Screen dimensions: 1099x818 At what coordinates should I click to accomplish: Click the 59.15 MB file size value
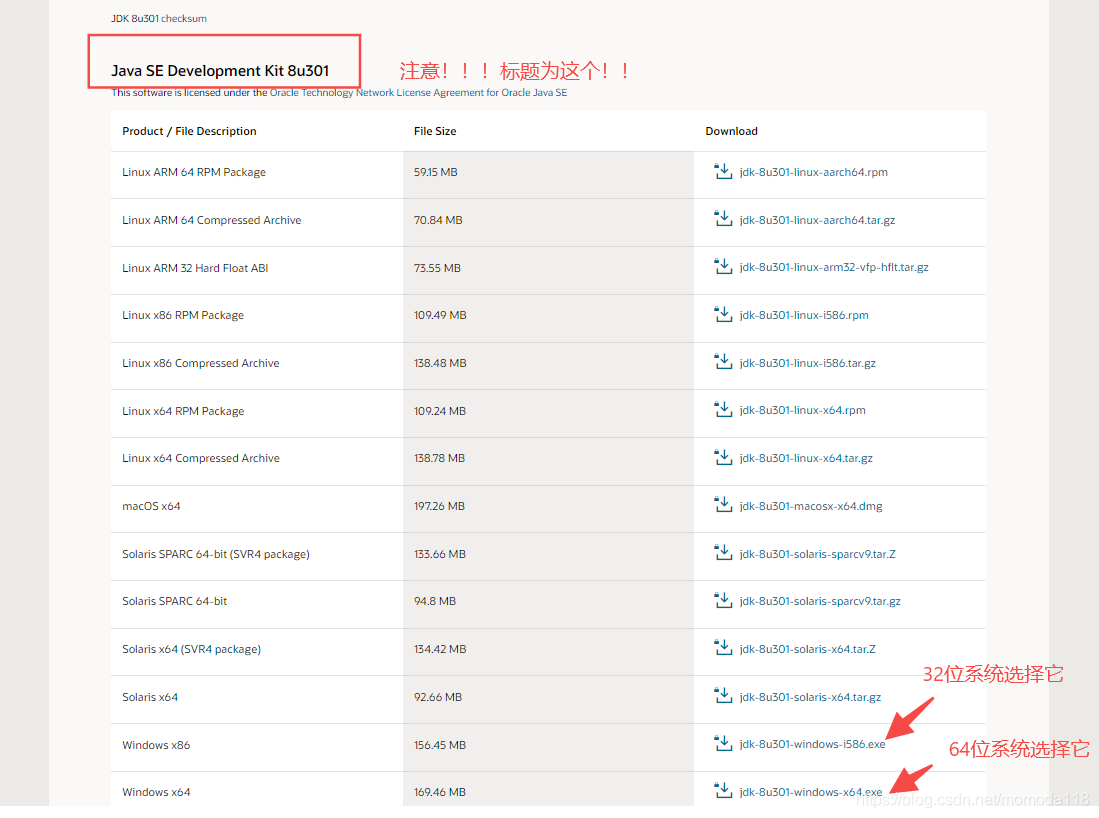point(435,172)
